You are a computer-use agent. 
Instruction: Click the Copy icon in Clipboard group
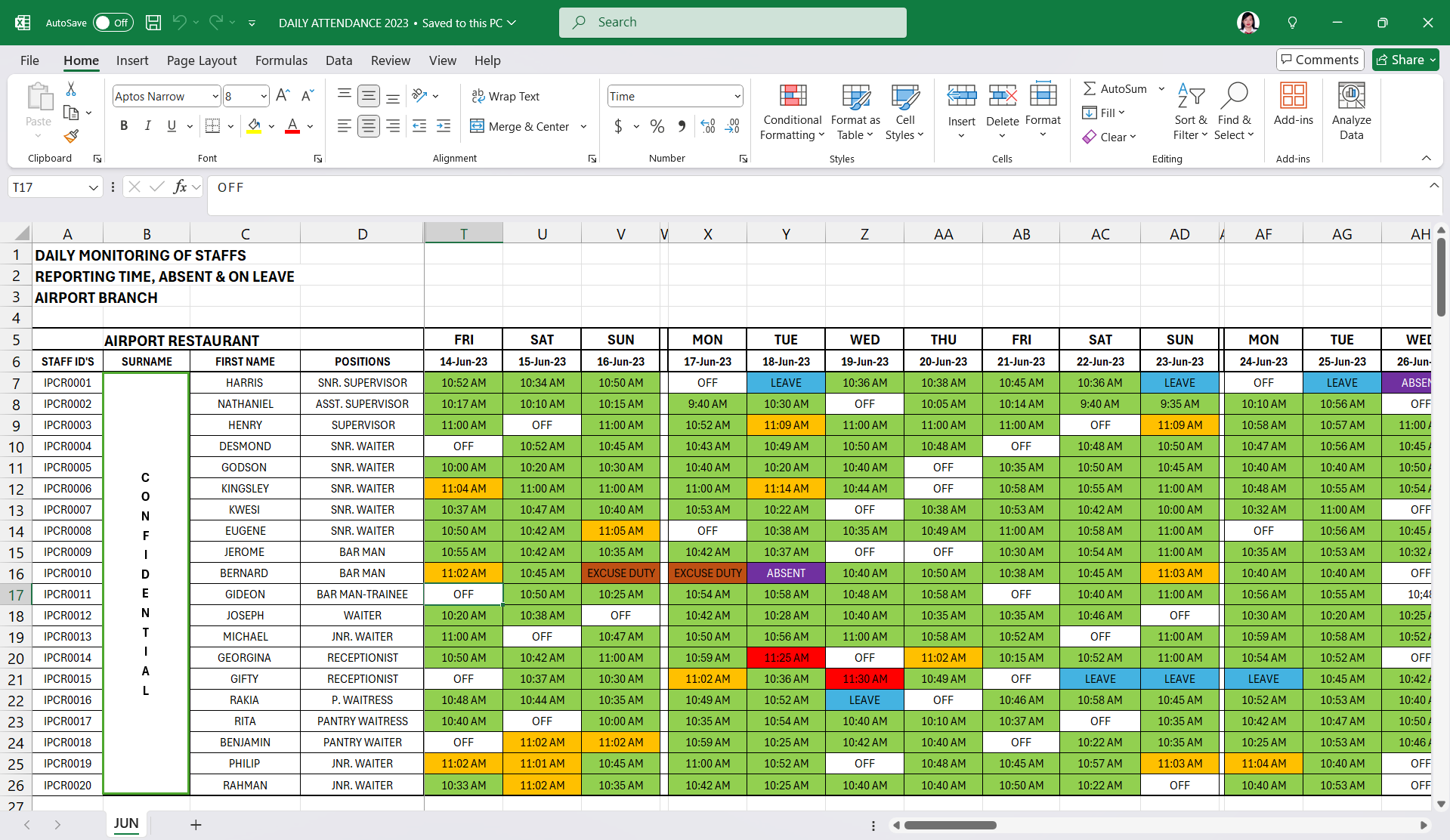pyautogui.click(x=71, y=113)
